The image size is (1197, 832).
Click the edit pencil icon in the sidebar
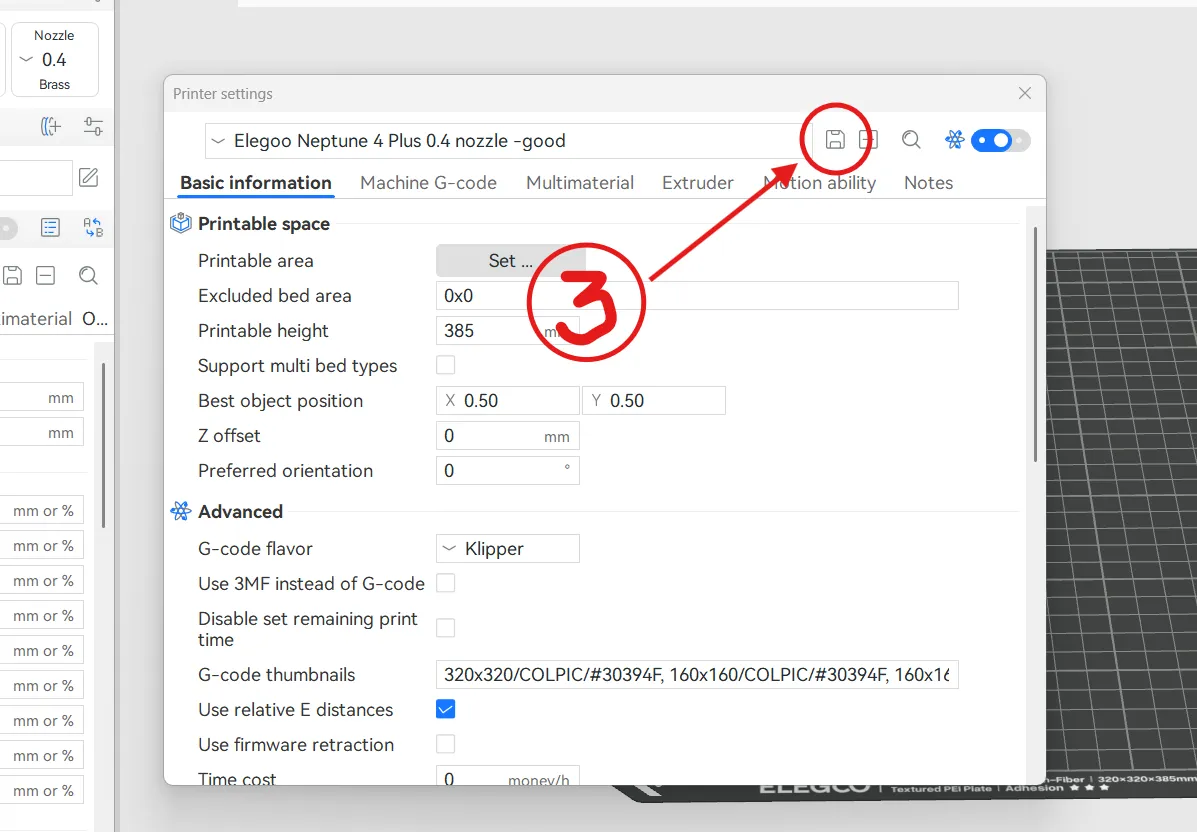tap(89, 178)
